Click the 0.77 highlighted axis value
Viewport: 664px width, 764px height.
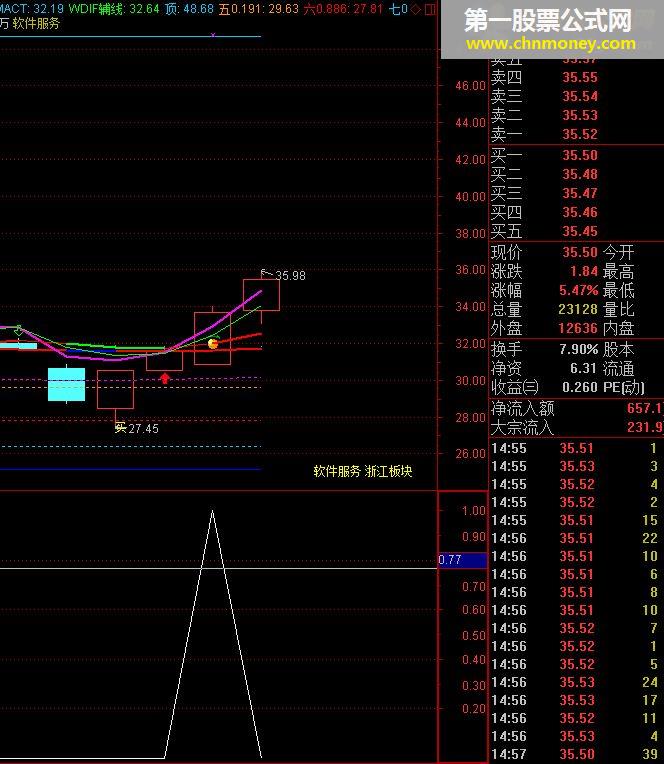point(462,560)
